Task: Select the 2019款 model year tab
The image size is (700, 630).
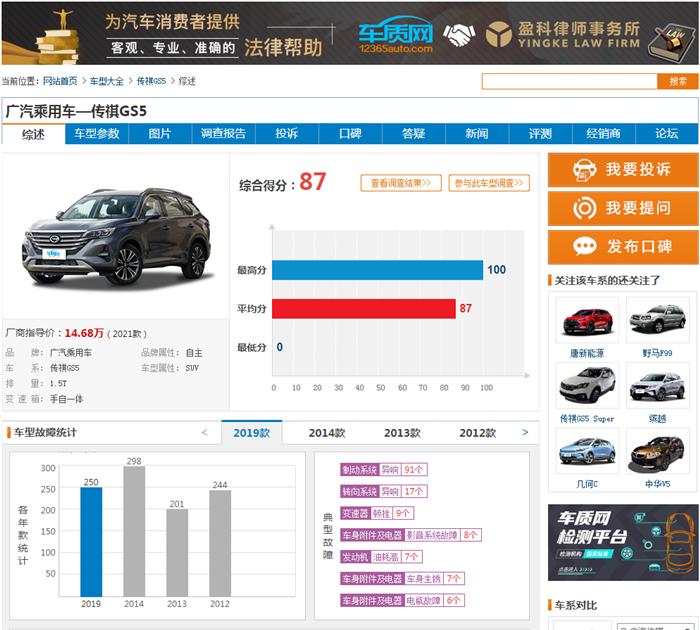Action: [252, 432]
